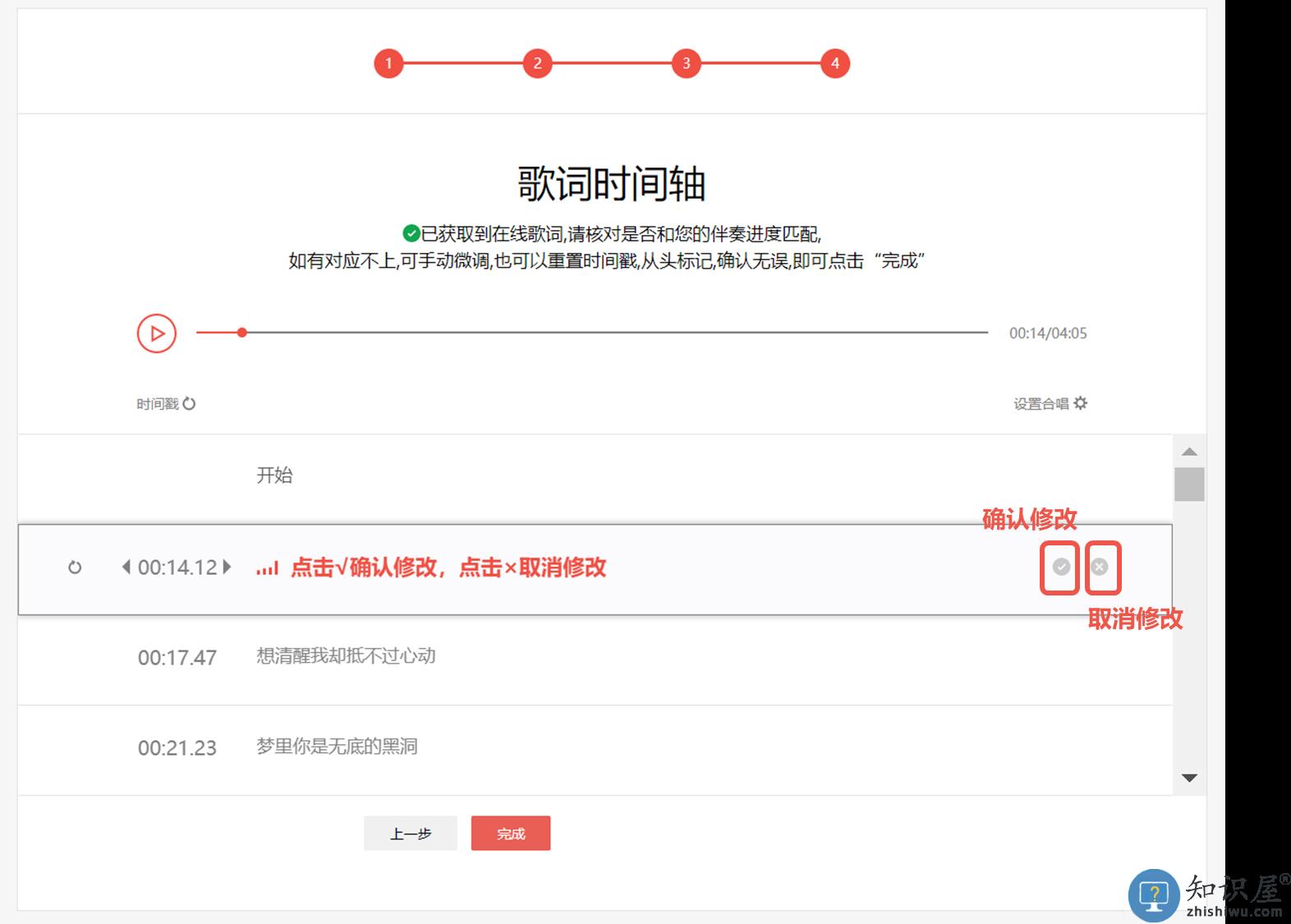
Task: Go to step 2 circle
Action: (x=537, y=63)
